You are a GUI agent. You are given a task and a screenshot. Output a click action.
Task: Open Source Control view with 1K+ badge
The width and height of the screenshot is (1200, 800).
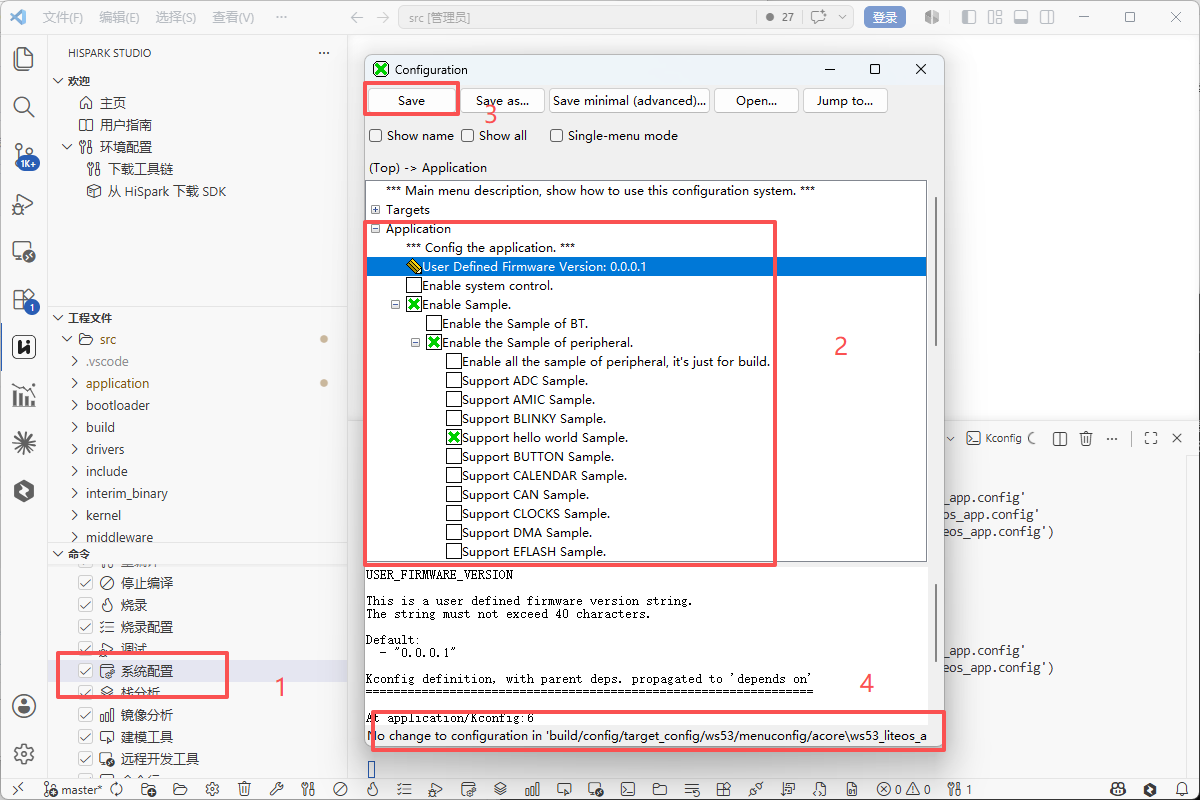tap(23, 155)
